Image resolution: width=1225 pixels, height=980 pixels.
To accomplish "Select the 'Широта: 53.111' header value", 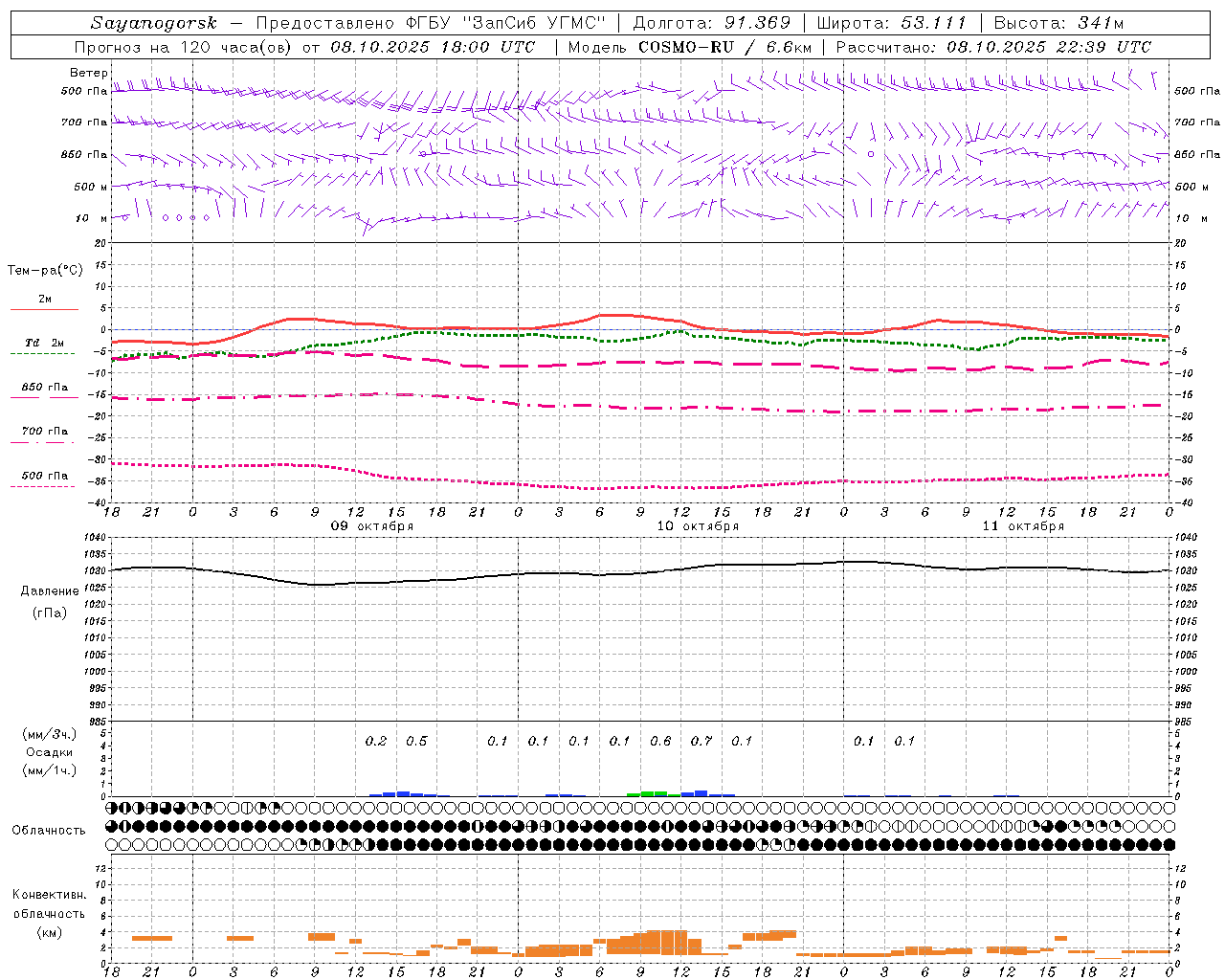I will pos(892,23).
